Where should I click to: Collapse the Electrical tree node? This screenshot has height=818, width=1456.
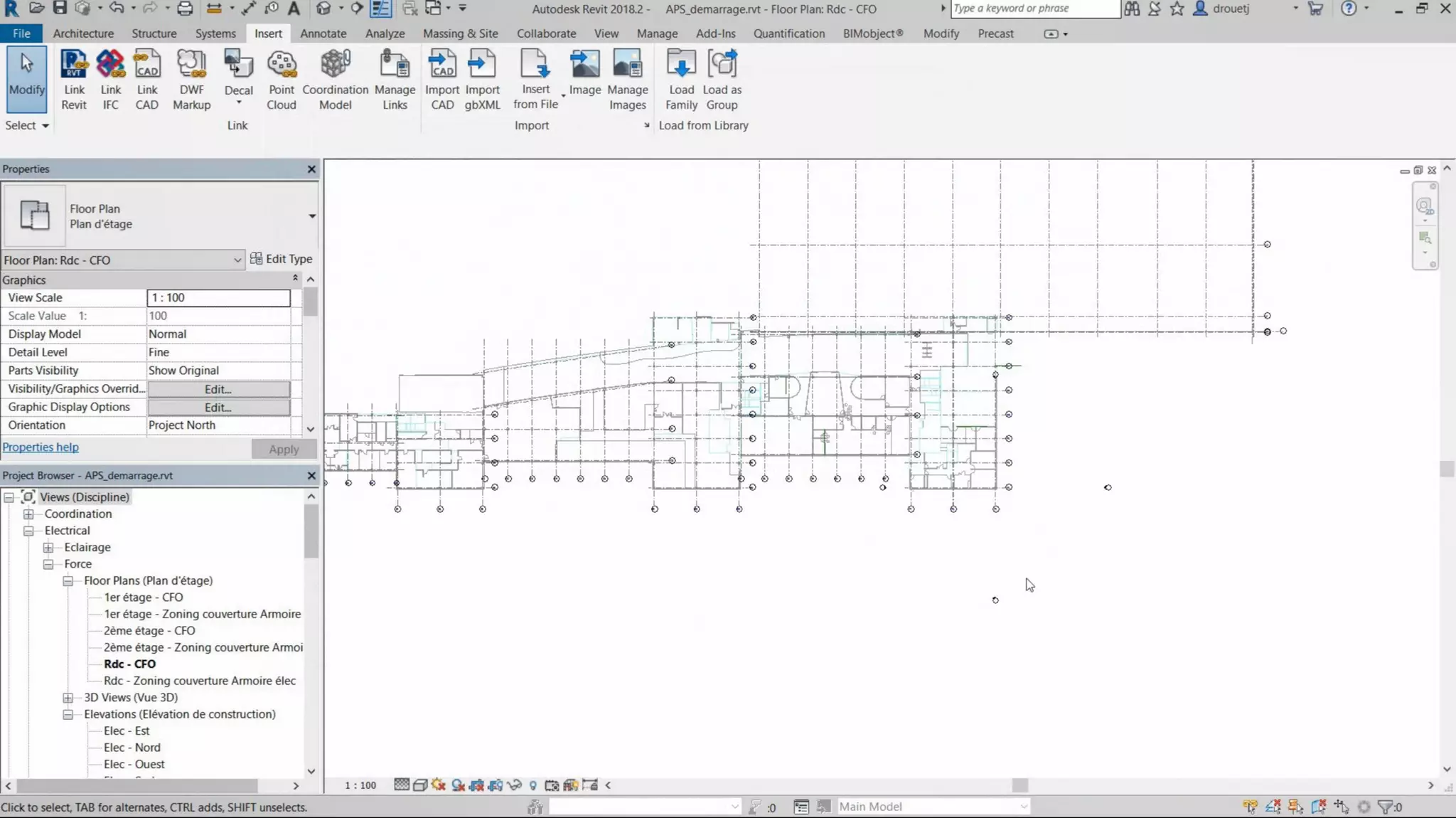(x=28, y=531)
